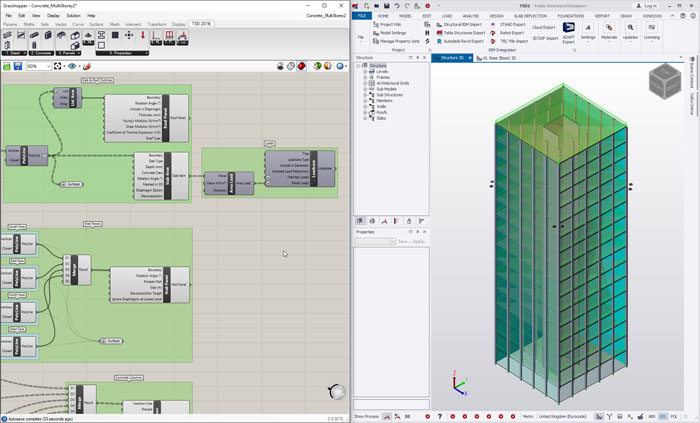The image size is (700, 423).
Task: Click the Grasshopper save file icon
Action: pos(17,66)
